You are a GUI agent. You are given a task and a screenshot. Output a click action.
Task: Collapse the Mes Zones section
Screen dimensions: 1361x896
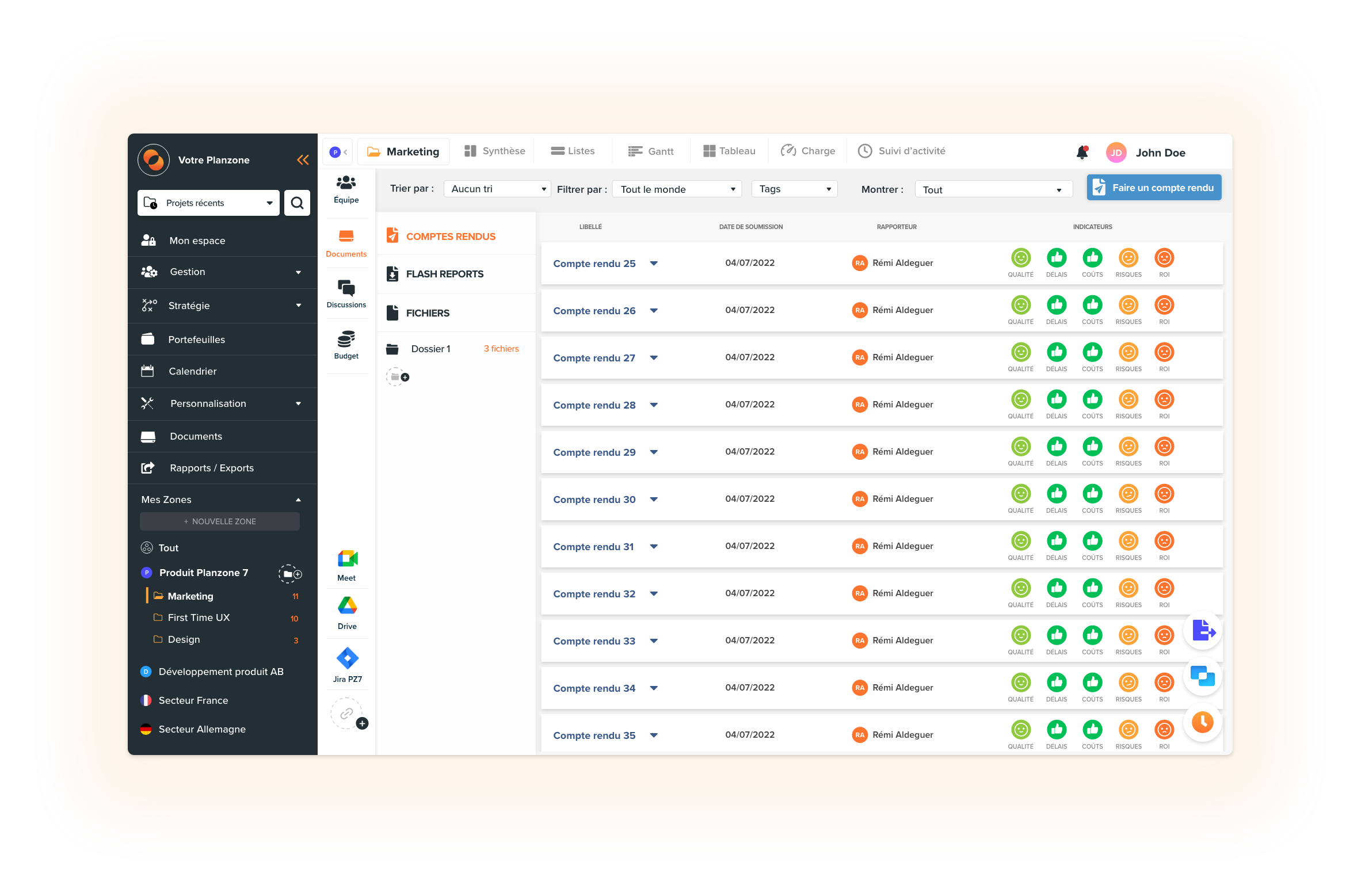click(298, 500)
